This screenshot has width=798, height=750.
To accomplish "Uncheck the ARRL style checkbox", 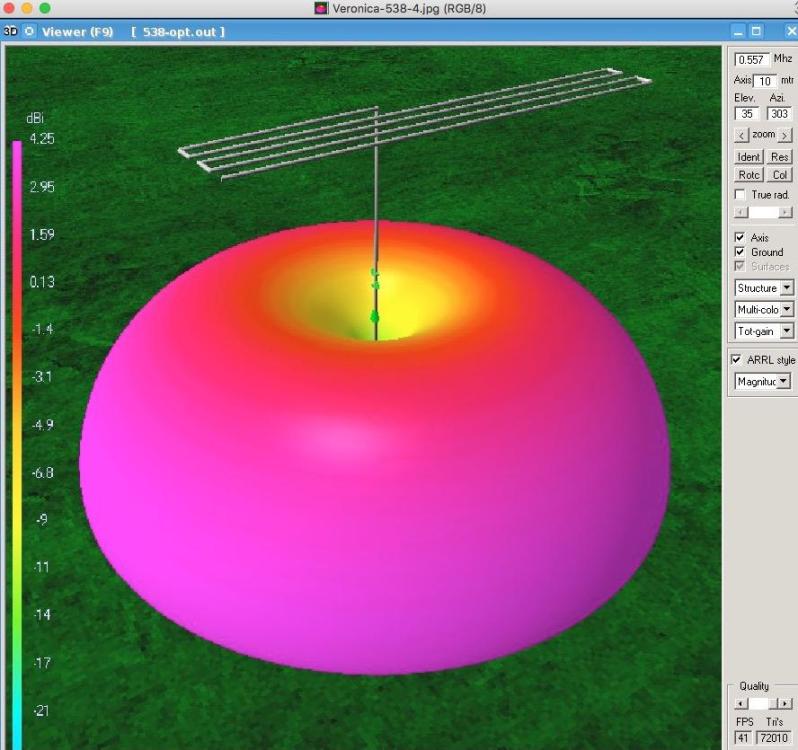I will point(738,359).
